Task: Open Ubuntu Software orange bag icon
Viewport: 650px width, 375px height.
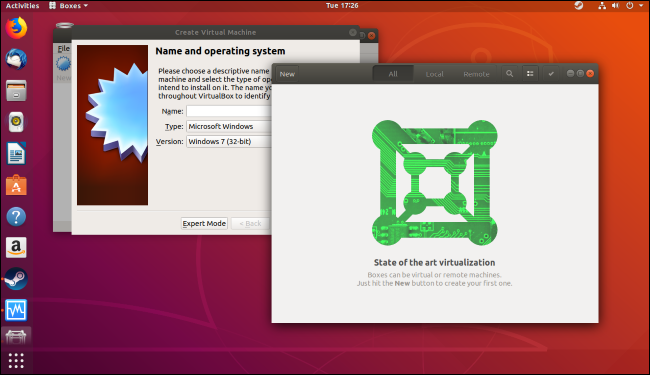Action: click(x=16, y=185)
